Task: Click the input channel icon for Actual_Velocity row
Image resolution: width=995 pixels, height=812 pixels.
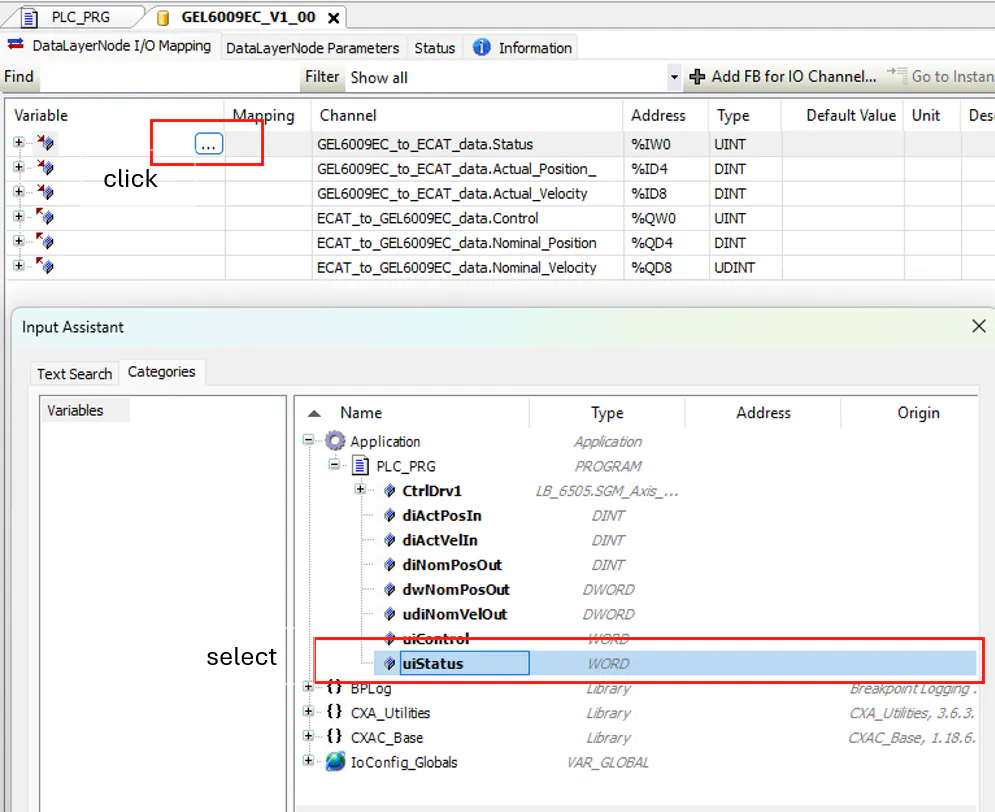Action: click(x=45, y=193)
